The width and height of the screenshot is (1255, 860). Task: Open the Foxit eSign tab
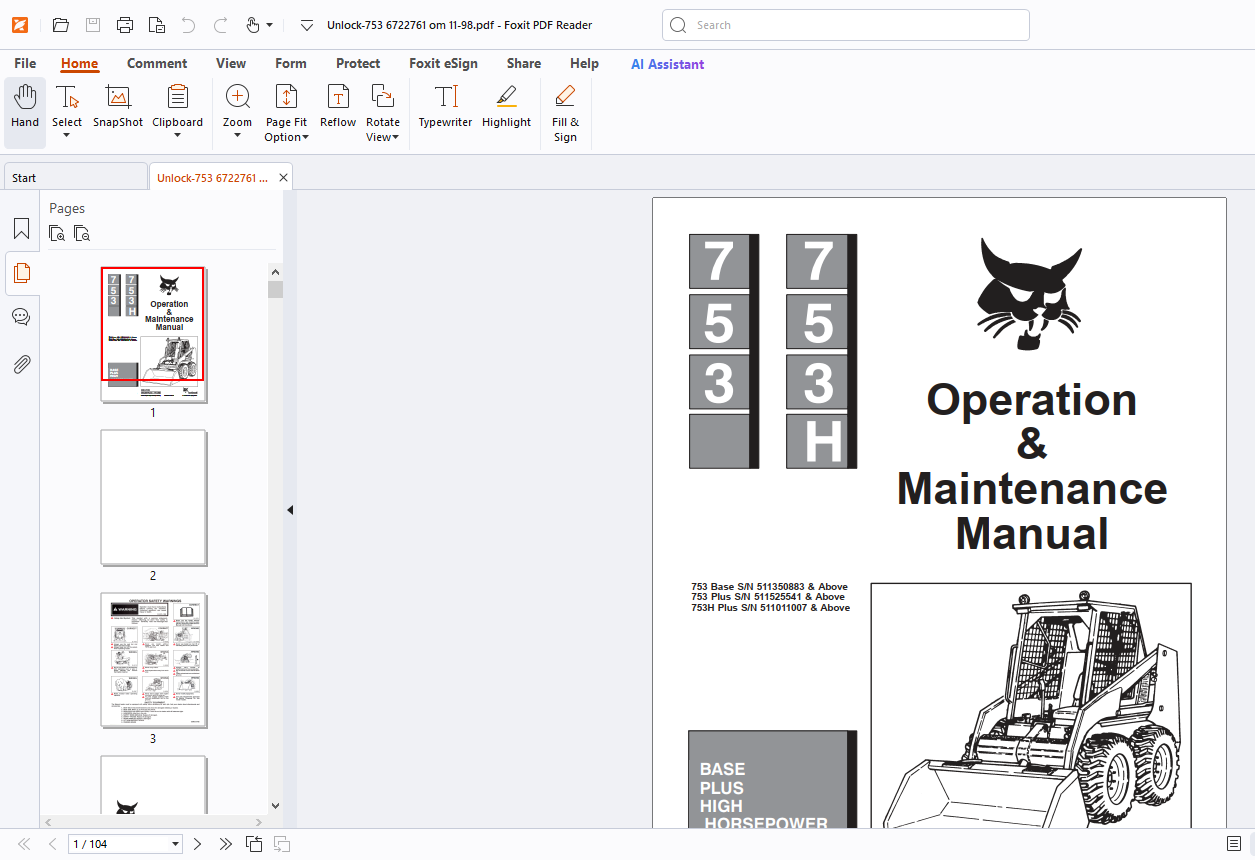tap(443, 63)
